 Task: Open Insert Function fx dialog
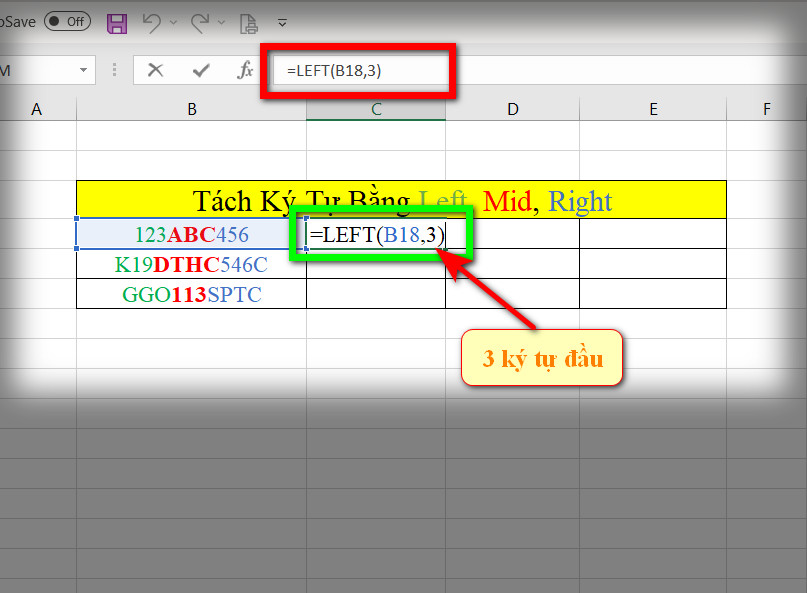click(x=245, y=70)
